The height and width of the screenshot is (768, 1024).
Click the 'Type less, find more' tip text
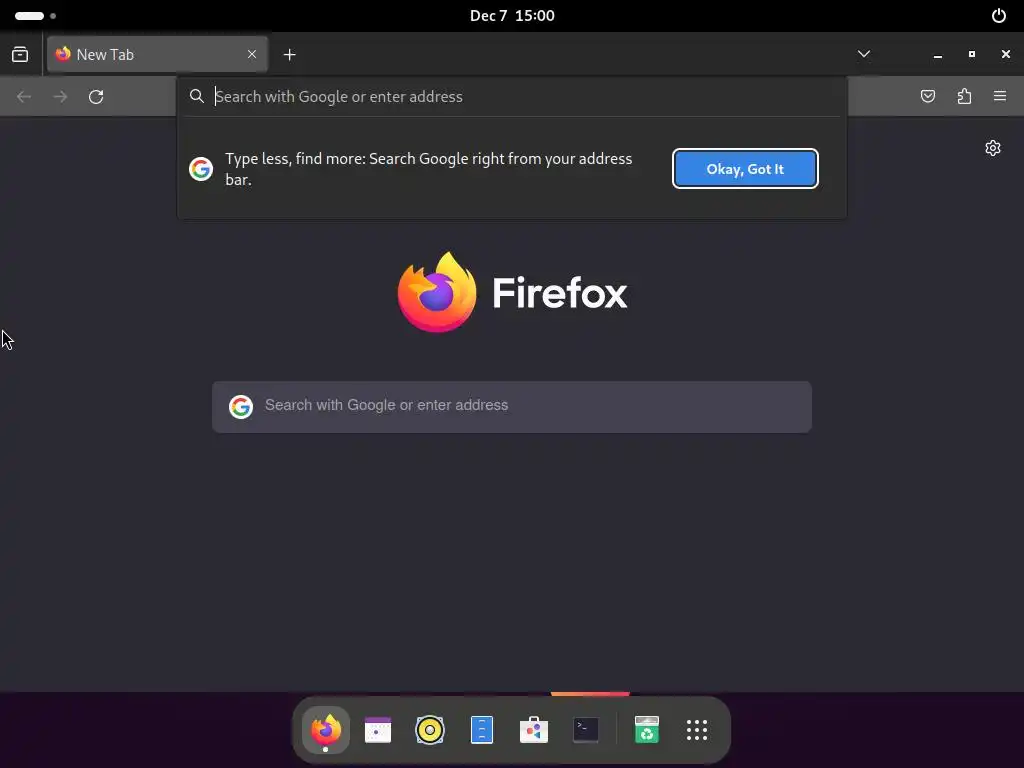(428, 169)
